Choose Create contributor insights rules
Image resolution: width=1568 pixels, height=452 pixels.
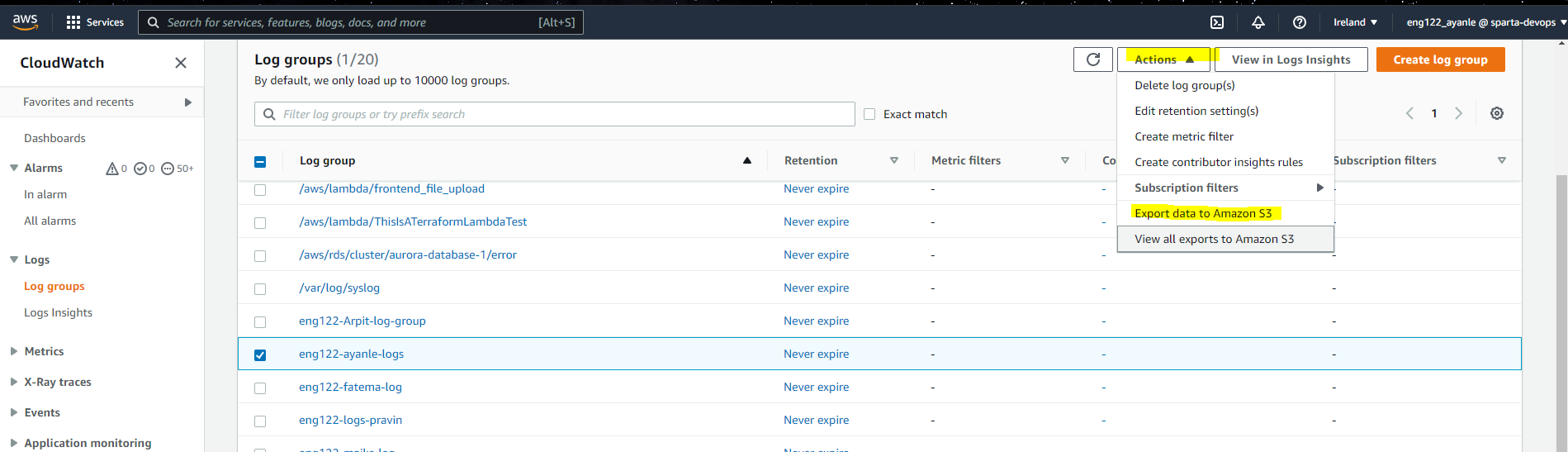point(1225,162)
